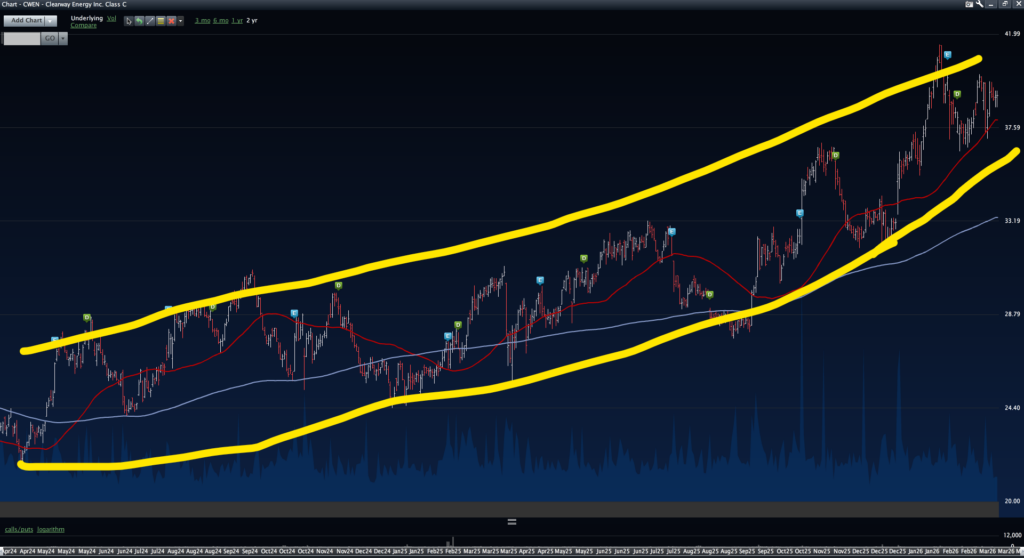Toggle the calls/puts display link
The image size is (1024, 558).
tap(17, 529)
